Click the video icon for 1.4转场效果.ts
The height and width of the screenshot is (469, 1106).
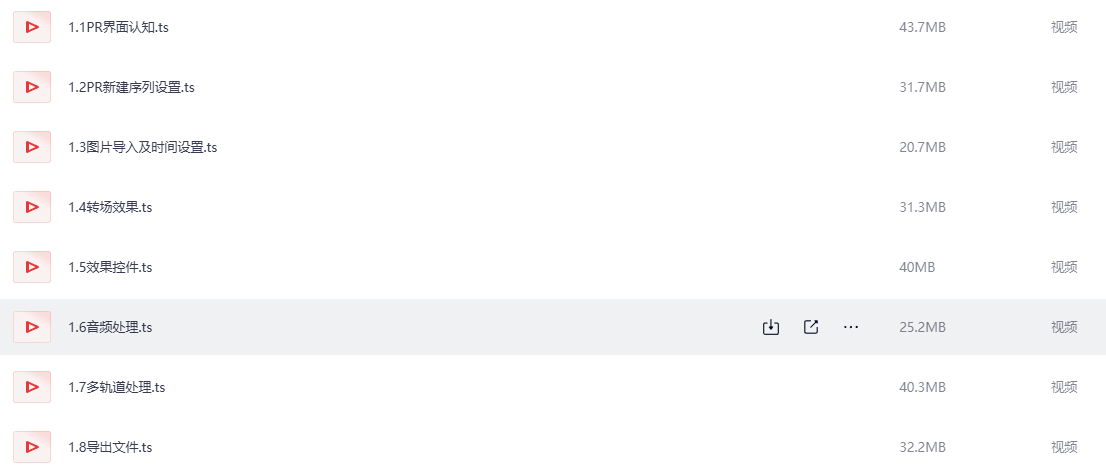click(x=32, y=207)
